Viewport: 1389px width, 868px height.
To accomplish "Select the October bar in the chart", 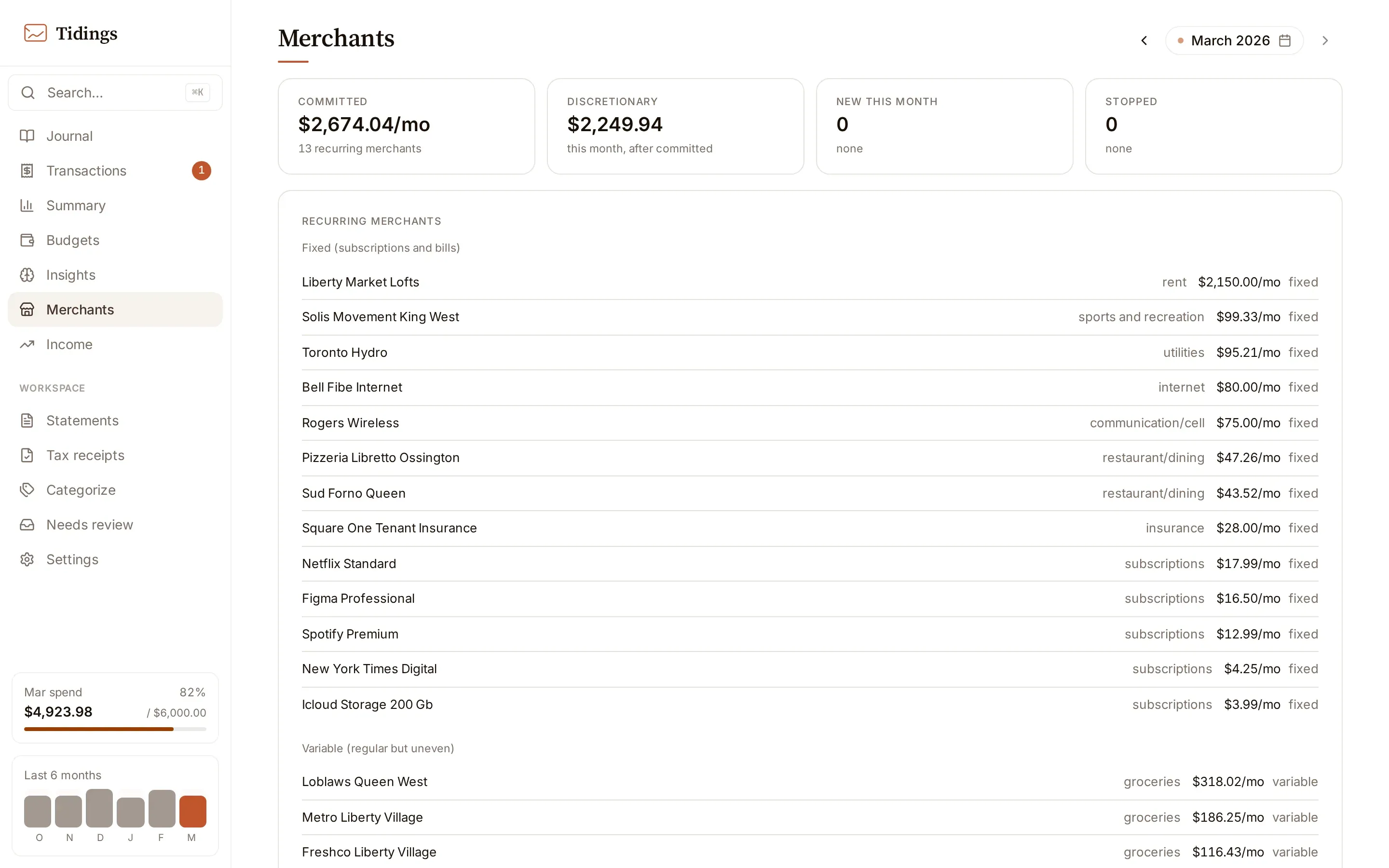I will [x=37, y=811].
